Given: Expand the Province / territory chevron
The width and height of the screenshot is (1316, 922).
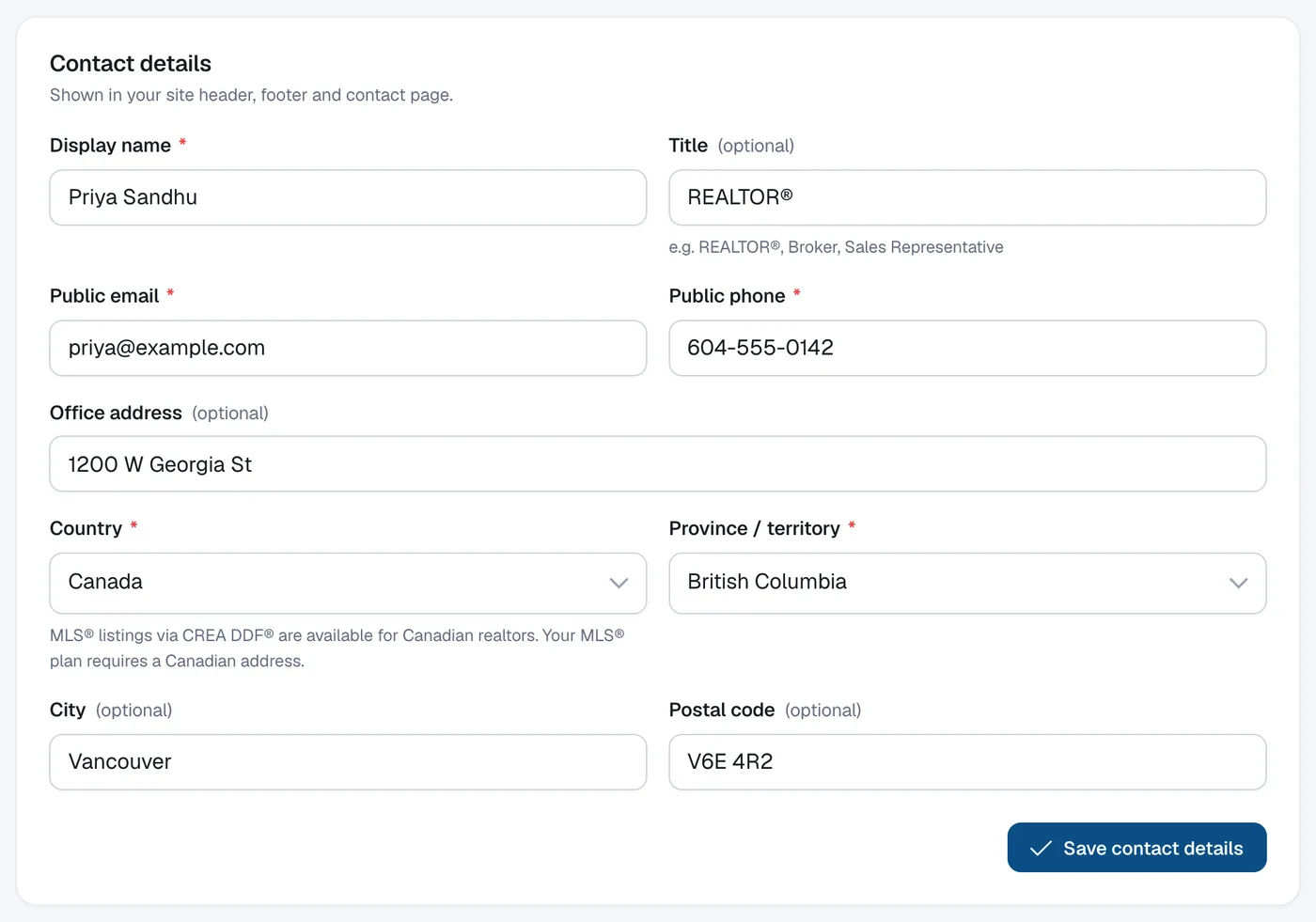Looking at the screenshot, I should (1238, 583).
